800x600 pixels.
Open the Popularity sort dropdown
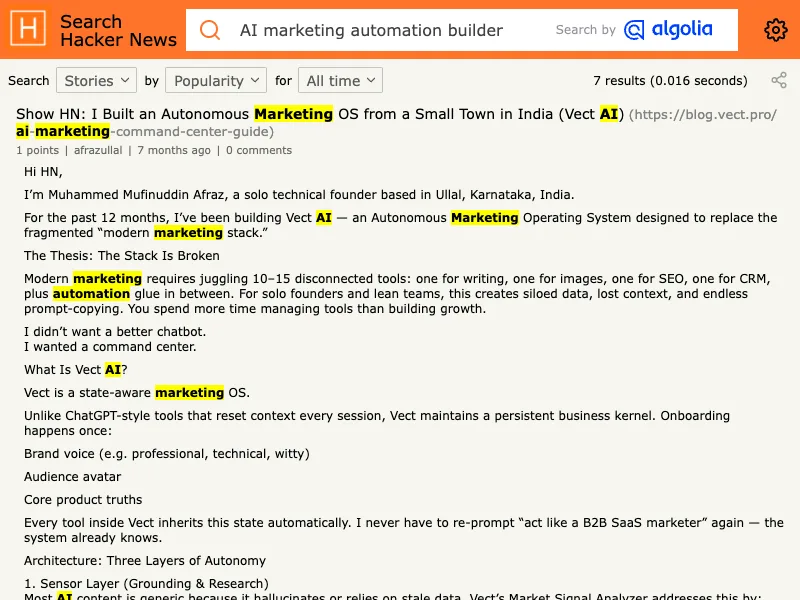click(x=216, y=81)
